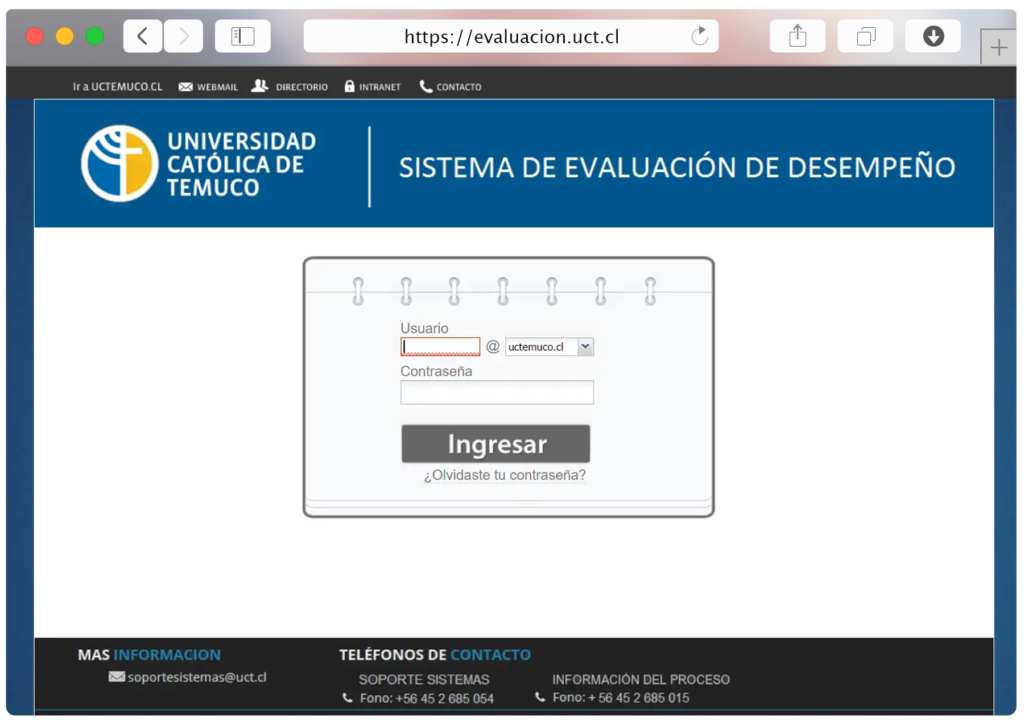Click the 'INFORMACIÓN DEL PROCESO' footer label
Screen dimensions: 1024x726
click(x=641, y=680)
